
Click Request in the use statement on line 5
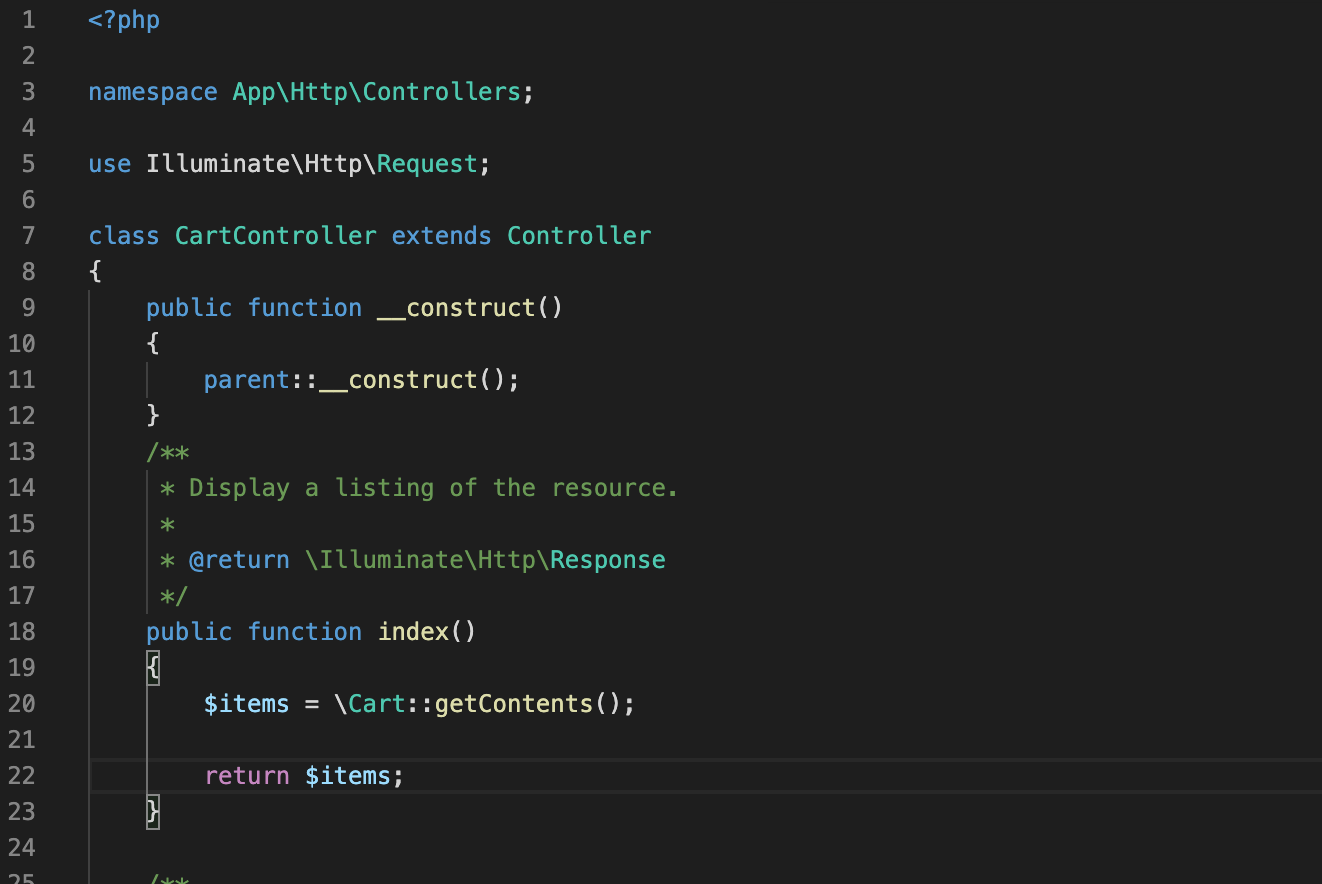(427, 164)
